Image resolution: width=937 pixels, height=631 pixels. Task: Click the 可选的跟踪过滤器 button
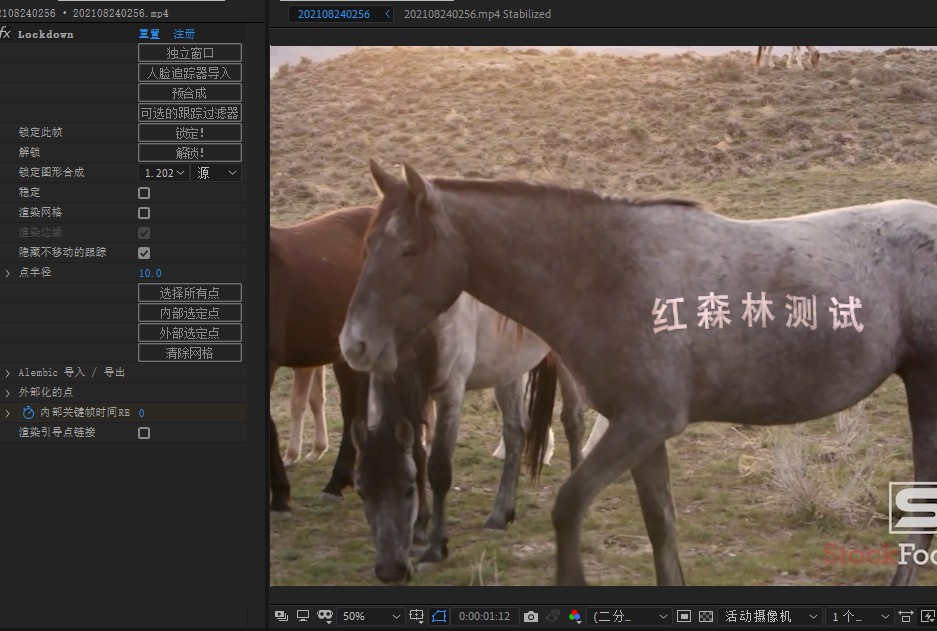pyautogui.click(x=190, y=113)
